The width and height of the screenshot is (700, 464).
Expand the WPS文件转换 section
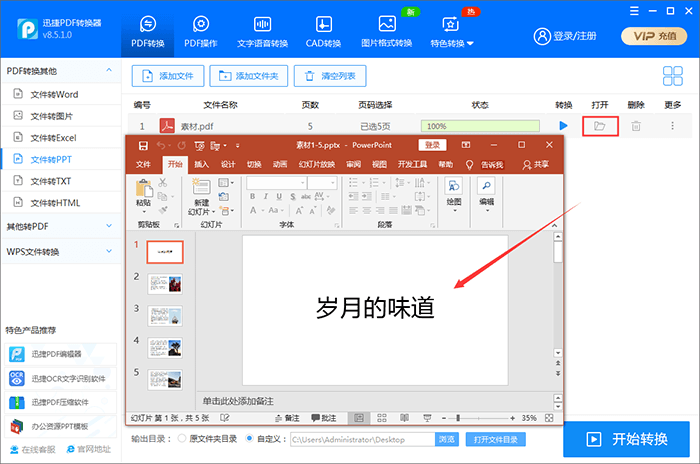[61, 252]
